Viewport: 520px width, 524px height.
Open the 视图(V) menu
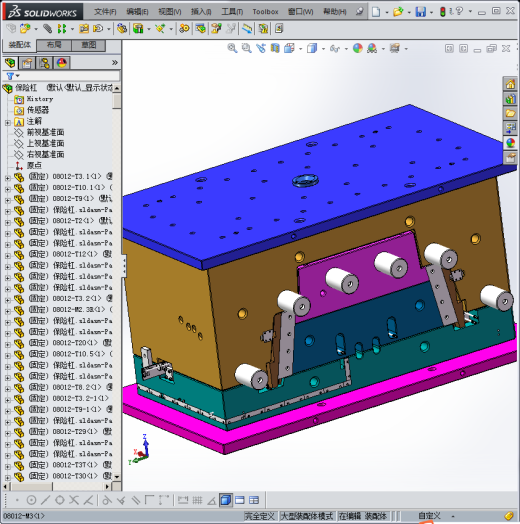(x=170, y=12)
